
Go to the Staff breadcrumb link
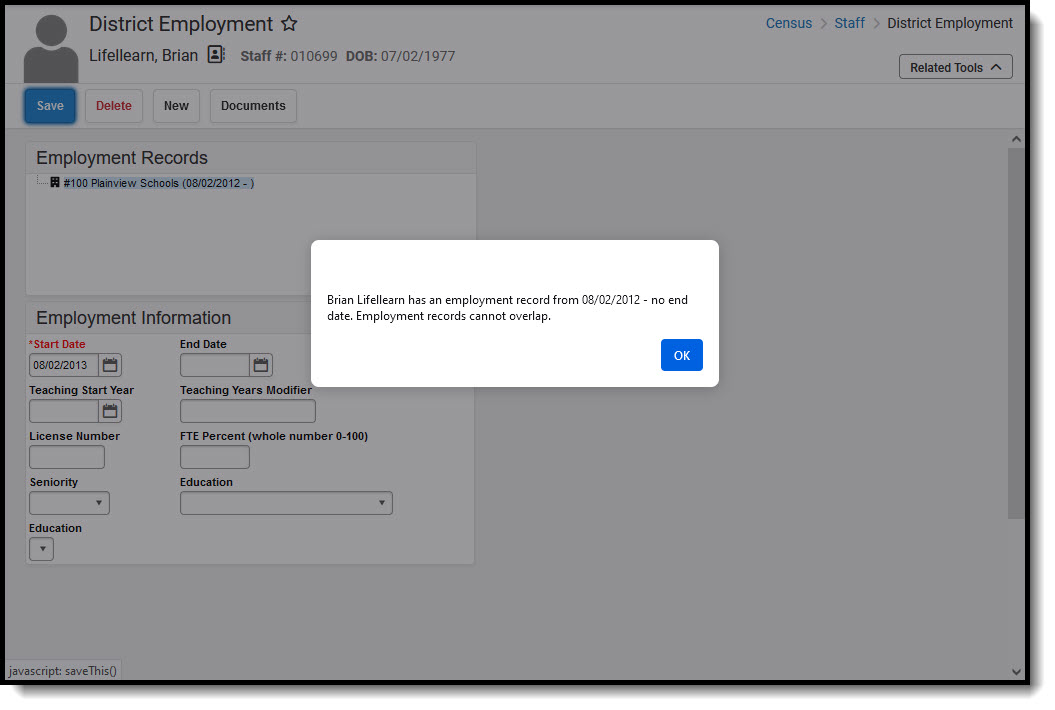[849, 23]
